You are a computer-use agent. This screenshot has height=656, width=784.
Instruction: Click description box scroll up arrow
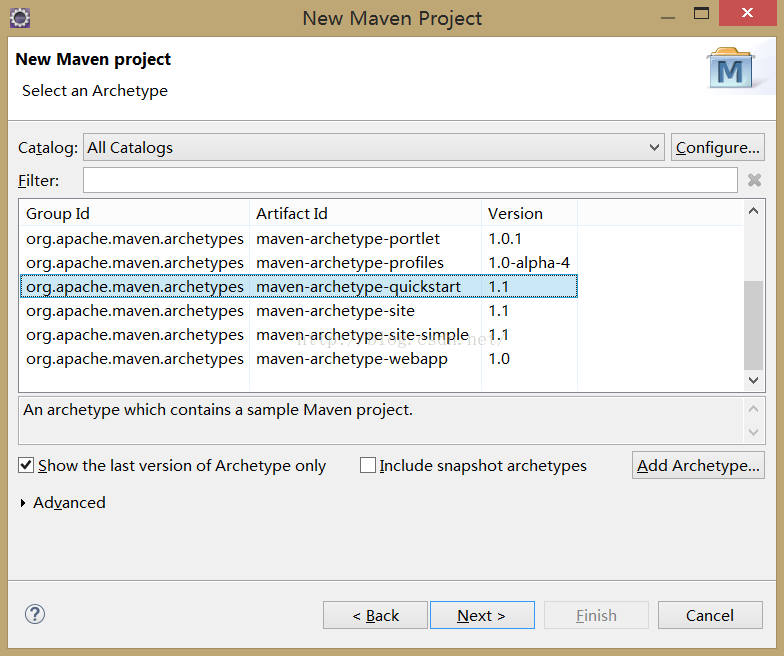[754, 409]
